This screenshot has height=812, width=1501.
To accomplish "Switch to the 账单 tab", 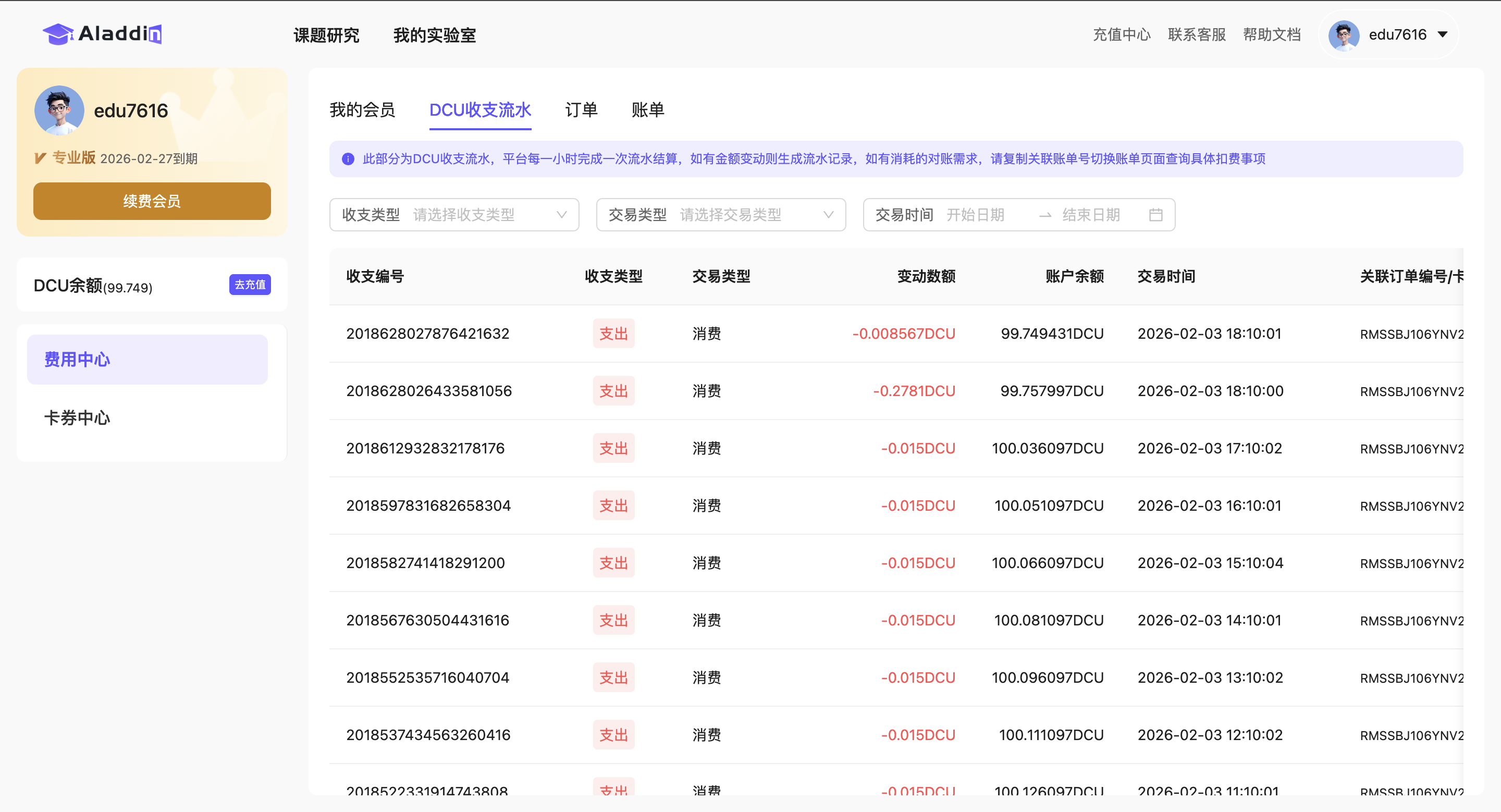I will (x=647, y=110).
